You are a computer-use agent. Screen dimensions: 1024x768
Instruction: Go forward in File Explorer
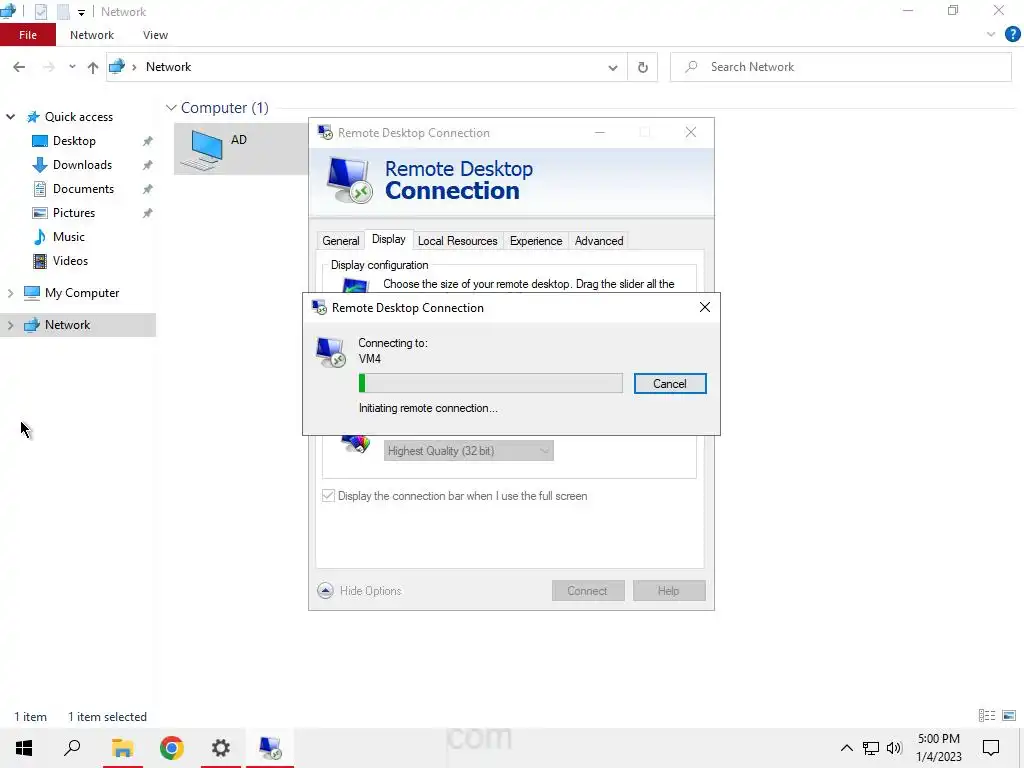pyautogui.click(x=48, y=67)
